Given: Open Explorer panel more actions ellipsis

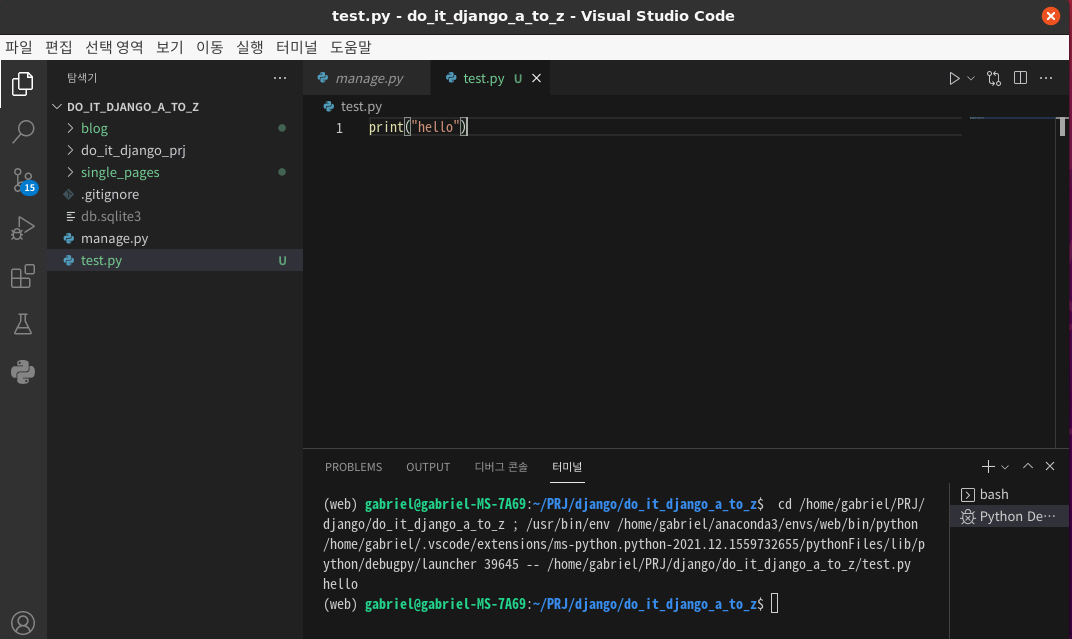Looking at the screenshot, I should (x=280, y=78).
